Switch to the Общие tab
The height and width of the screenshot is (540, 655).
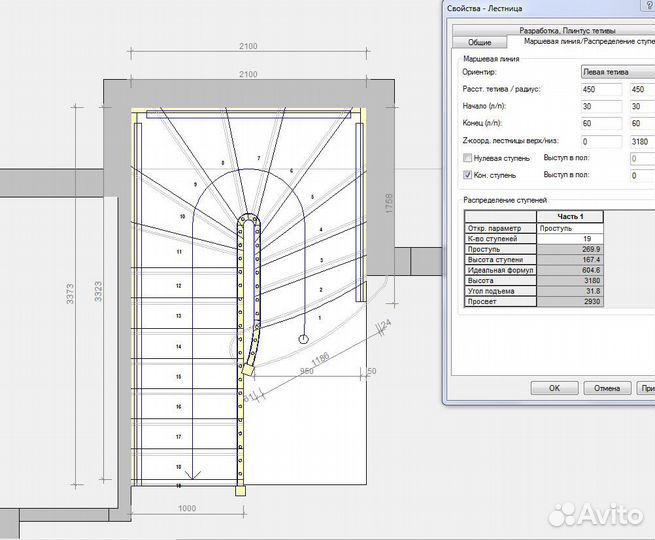[479, 43]
